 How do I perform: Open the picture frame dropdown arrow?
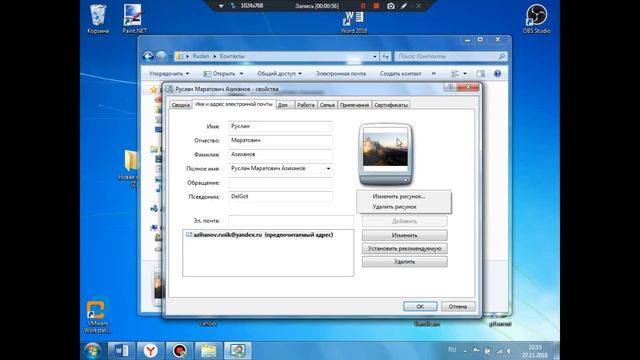(405, 180)
